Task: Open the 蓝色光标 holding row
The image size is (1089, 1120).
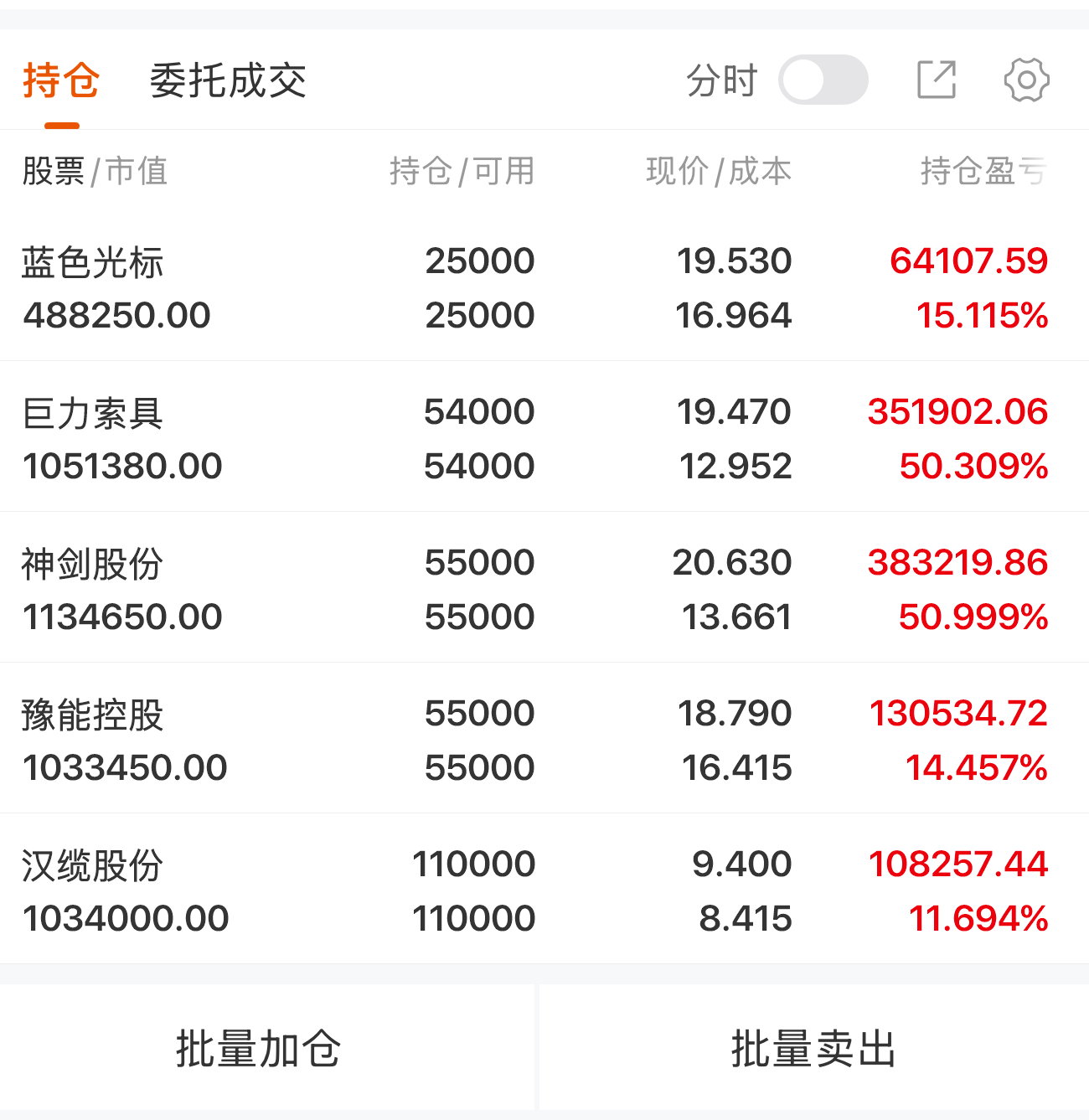Action: pos(544,287)
